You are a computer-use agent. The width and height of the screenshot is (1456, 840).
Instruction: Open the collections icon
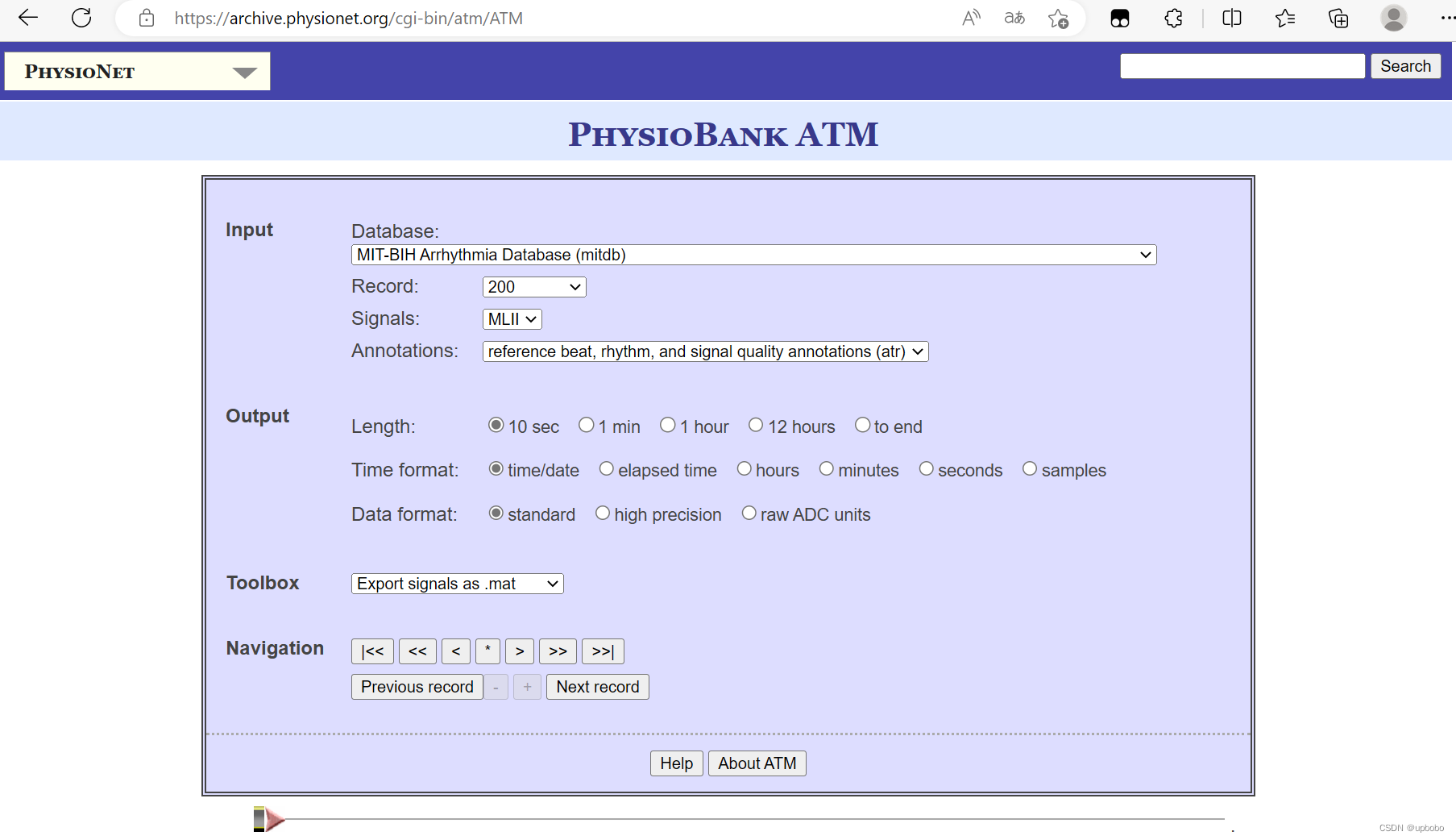pyautogui.click(x=1338, y=18)
